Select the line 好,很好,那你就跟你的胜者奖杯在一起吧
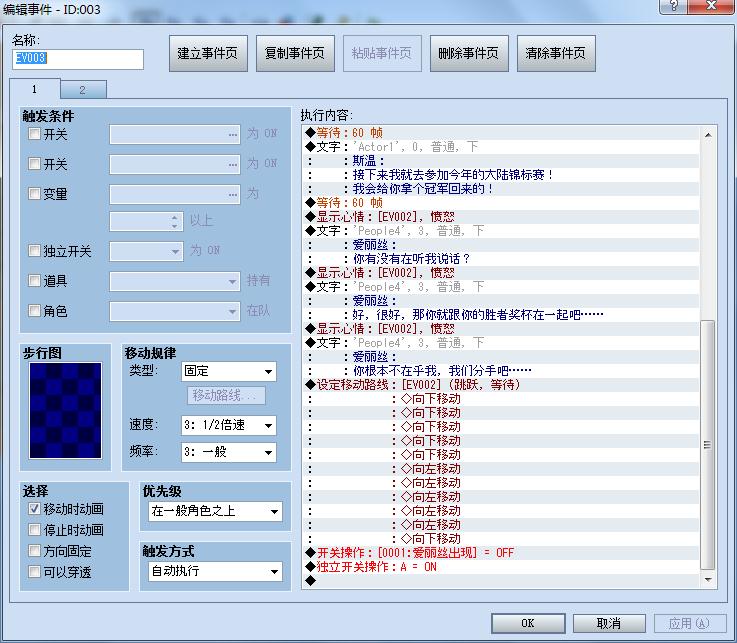Screen dimensions: 737x643 coord(502,314)
